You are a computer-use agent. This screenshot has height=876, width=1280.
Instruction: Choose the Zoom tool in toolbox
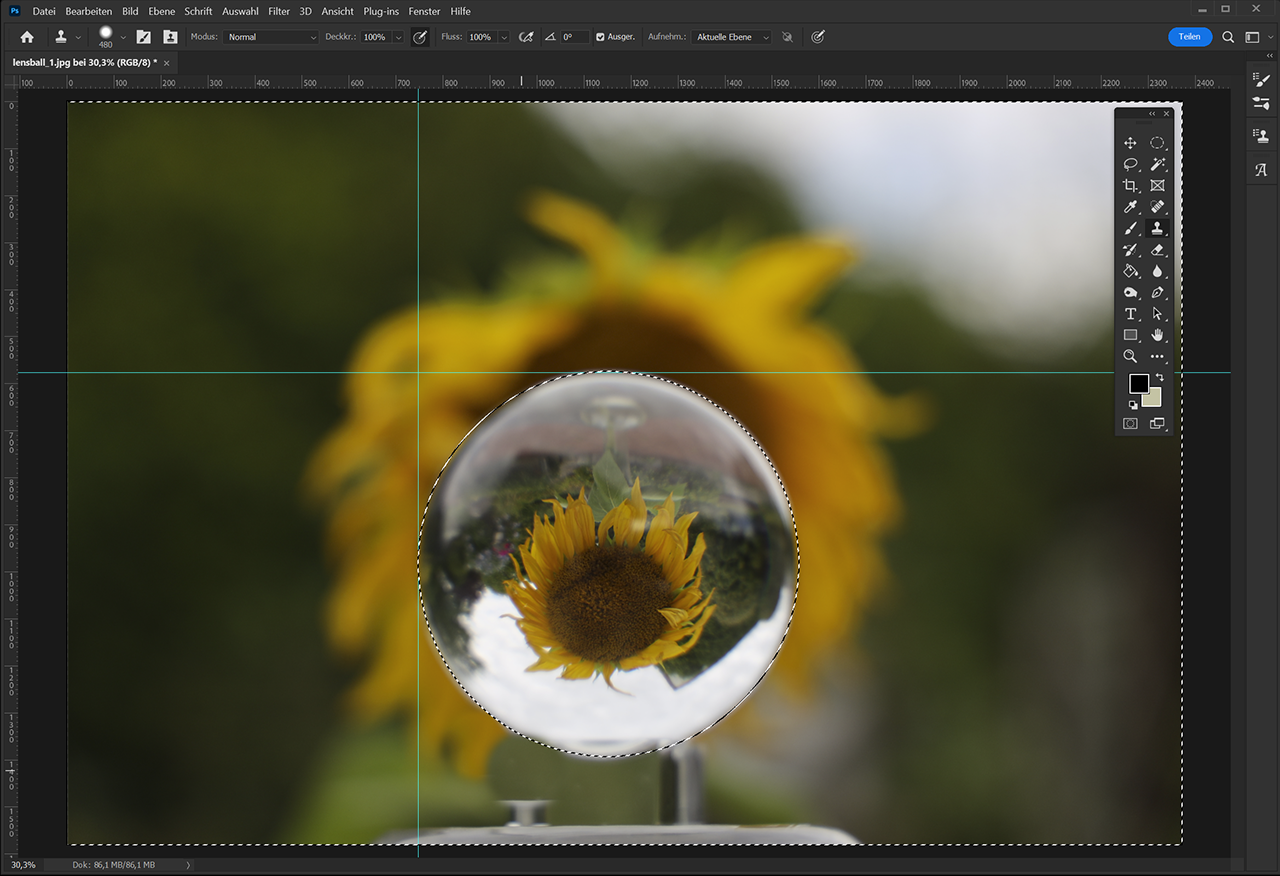(x=1130, y=356)
